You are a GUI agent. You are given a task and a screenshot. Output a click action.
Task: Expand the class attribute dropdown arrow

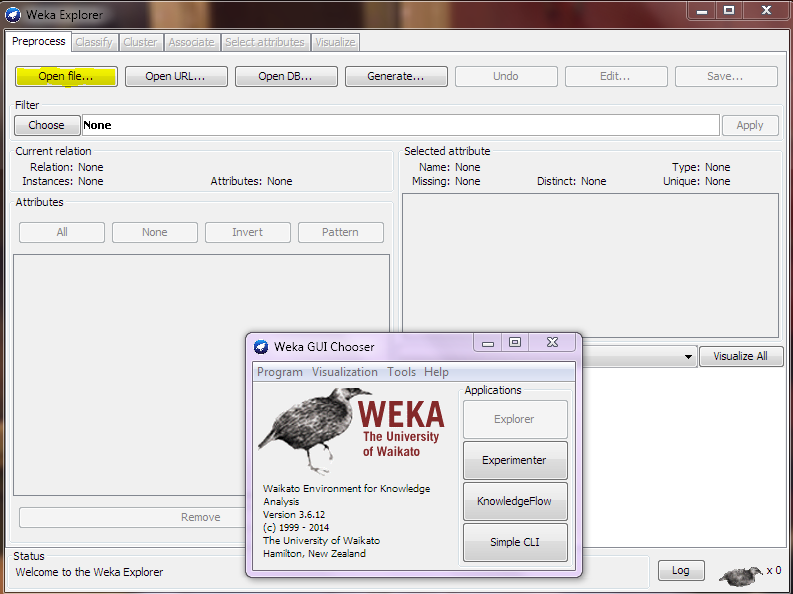point(688,357)
